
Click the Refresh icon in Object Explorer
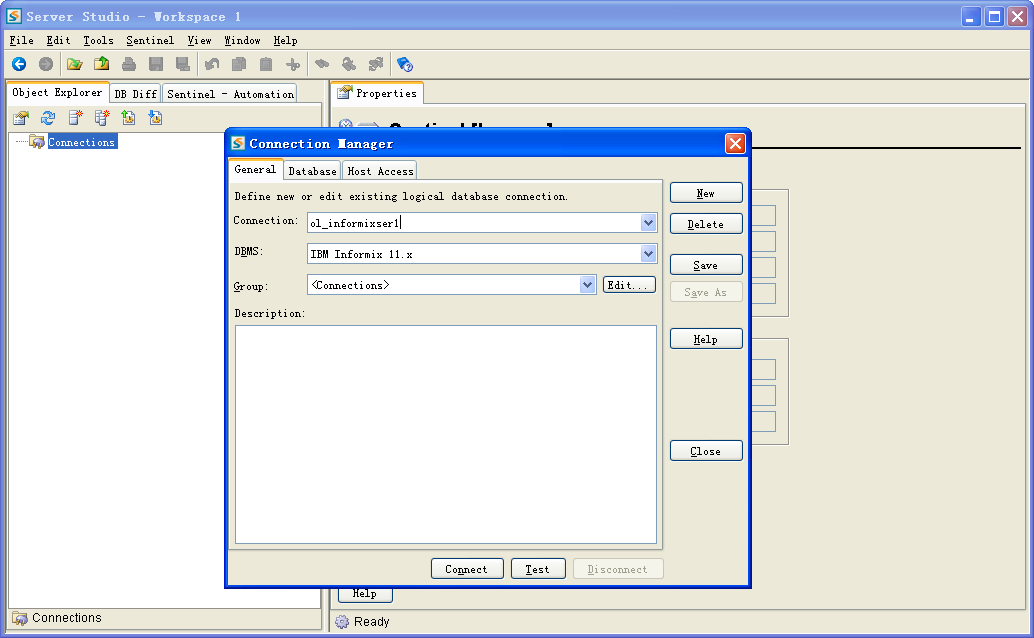pyautogui.click(x=47, y=117)
